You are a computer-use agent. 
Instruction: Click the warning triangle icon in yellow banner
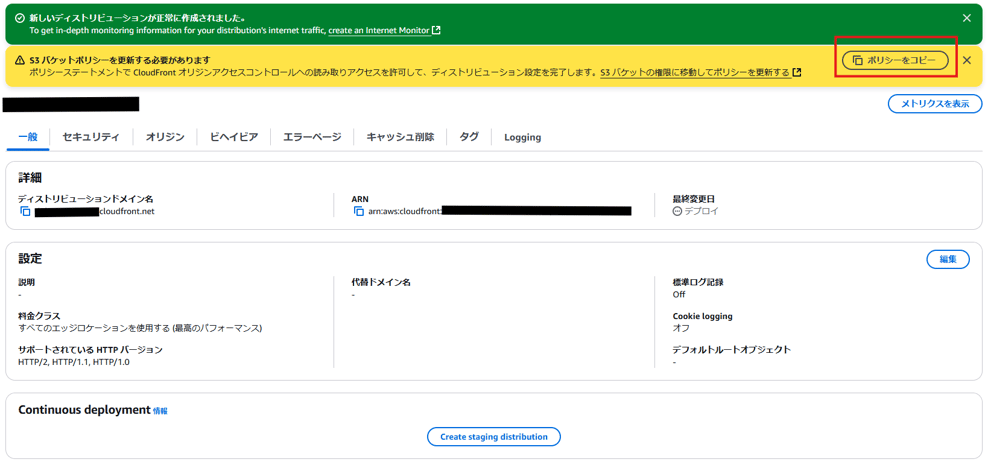tap(20, 61)
